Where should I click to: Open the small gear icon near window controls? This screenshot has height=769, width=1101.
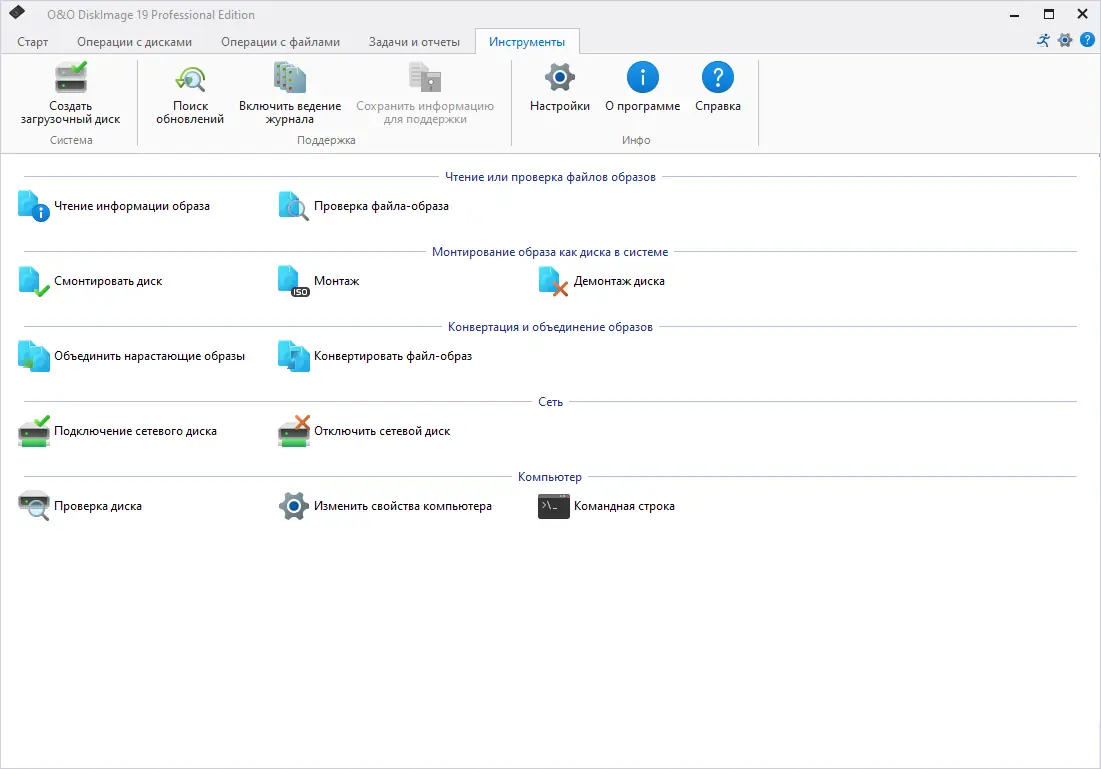pyautogui.click(x=1065, y=40)
